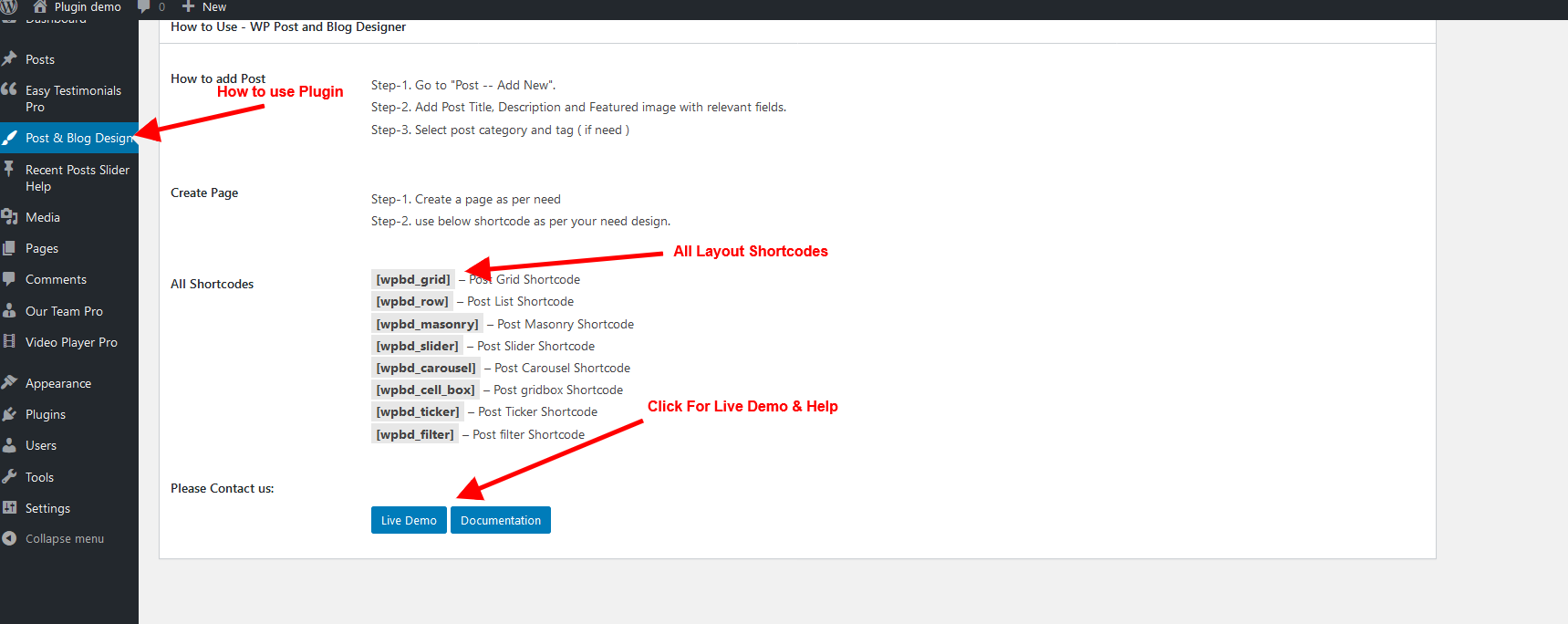This screenshot has height=624, width=1568.
Task: Click the Easy Testimonials quote icon
Action: pyautogui.click(x=9, y=89)
